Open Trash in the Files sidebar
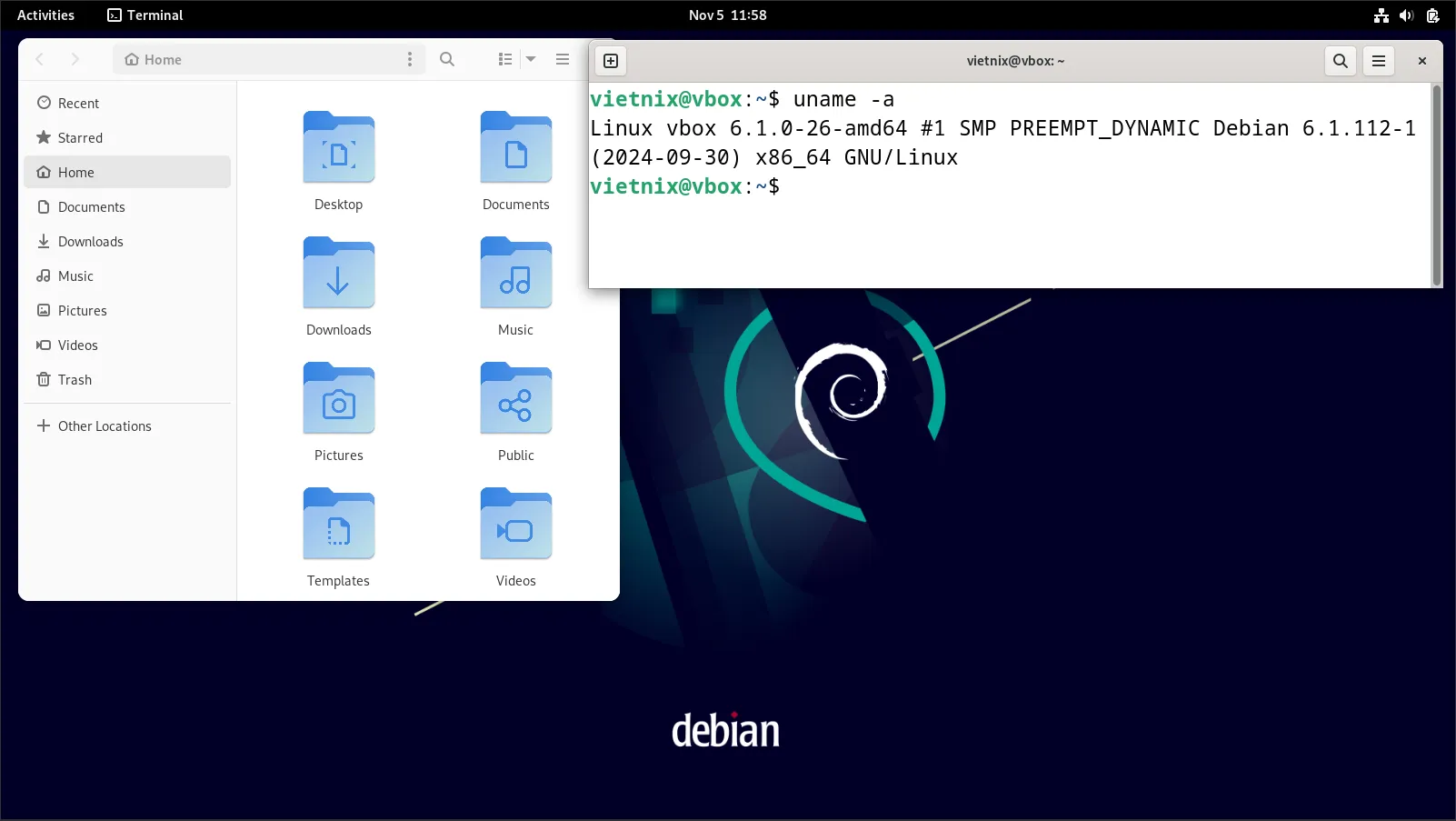The height and width of the screenshot is (821, 1456). [x=127, y=379]
